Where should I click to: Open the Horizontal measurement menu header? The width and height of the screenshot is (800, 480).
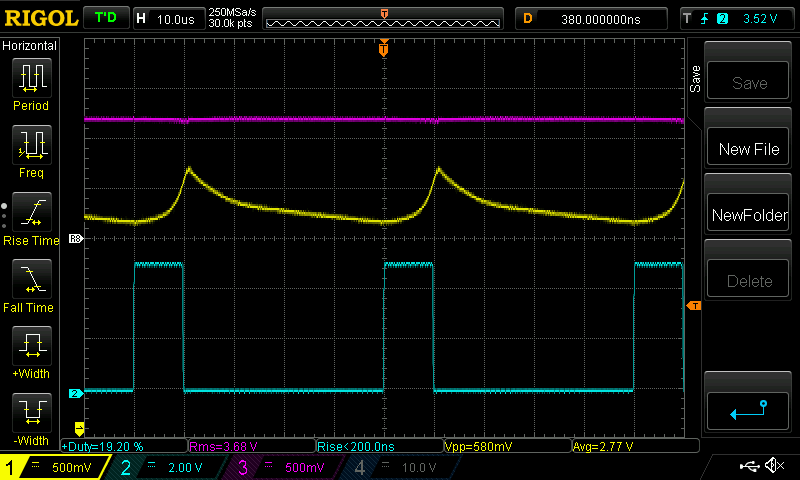(30, 46)
